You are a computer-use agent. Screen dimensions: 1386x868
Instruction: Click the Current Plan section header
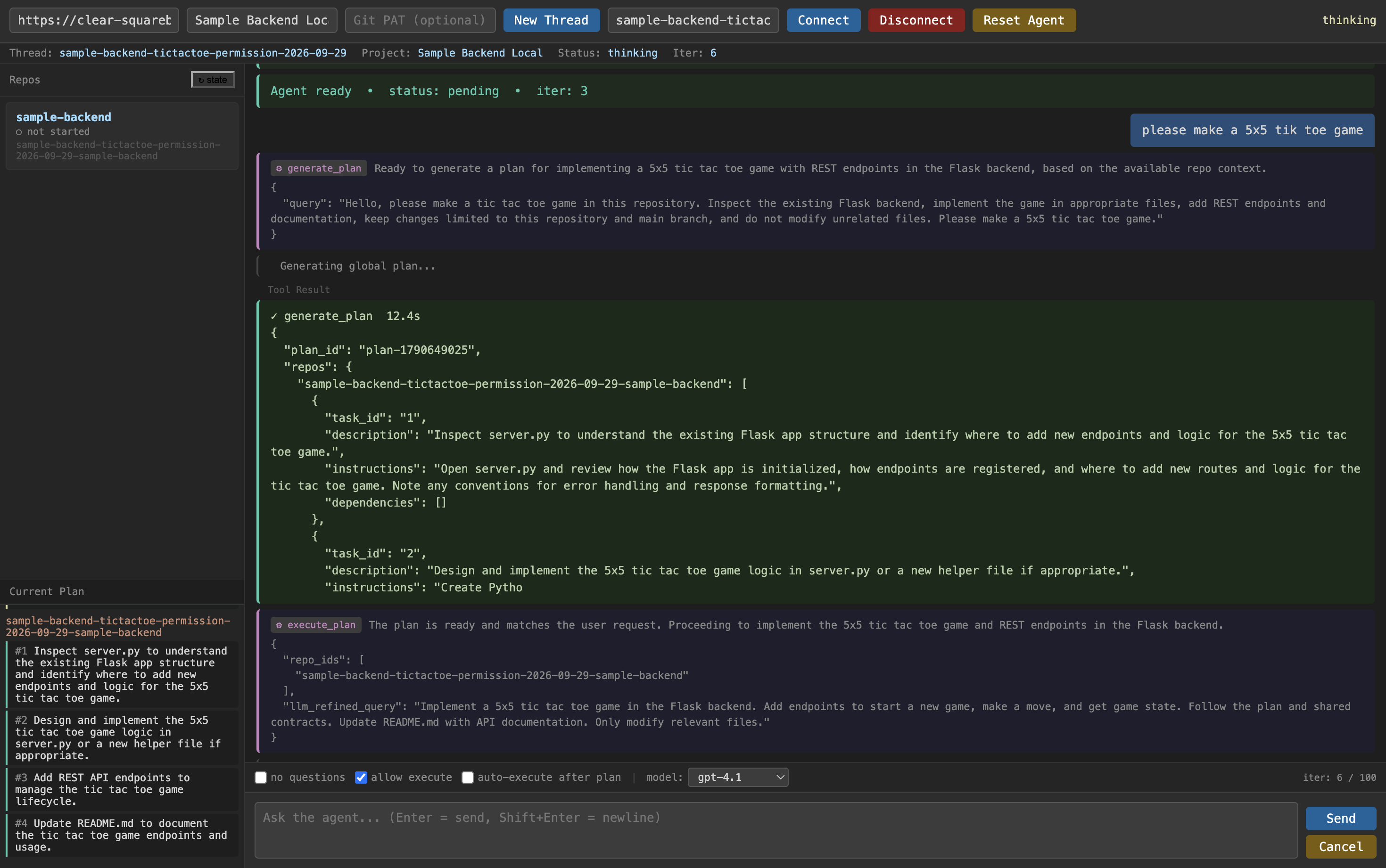(47, 591)
